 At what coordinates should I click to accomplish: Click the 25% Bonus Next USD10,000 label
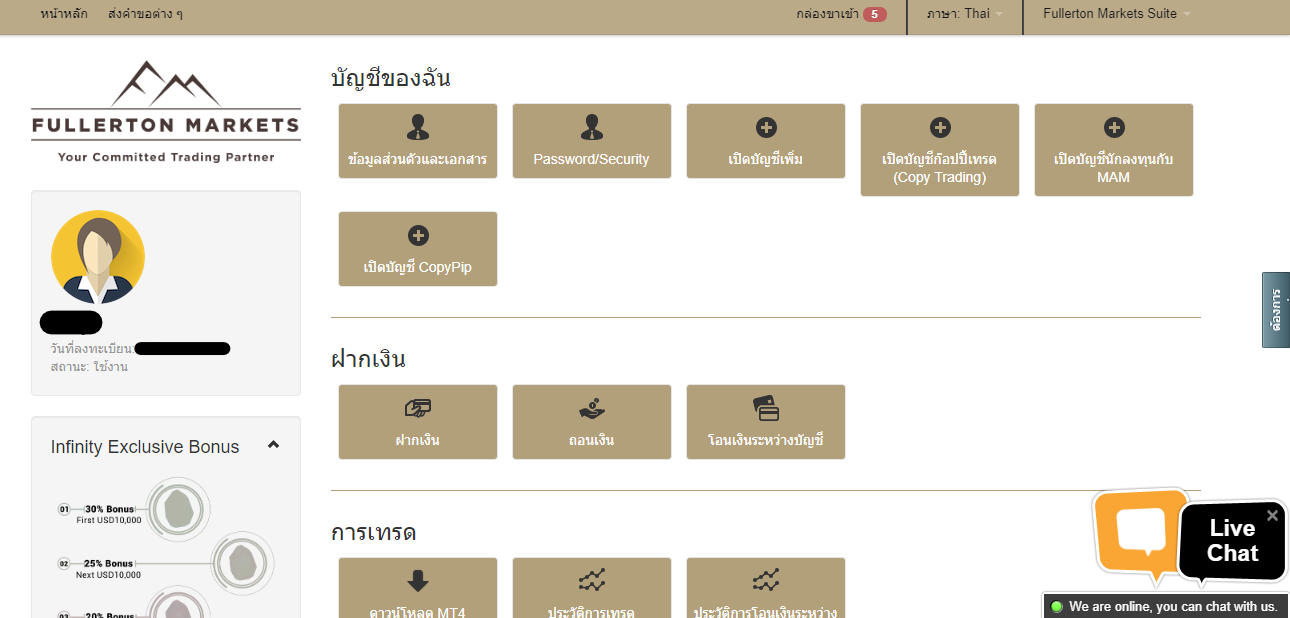coord(108,568)
